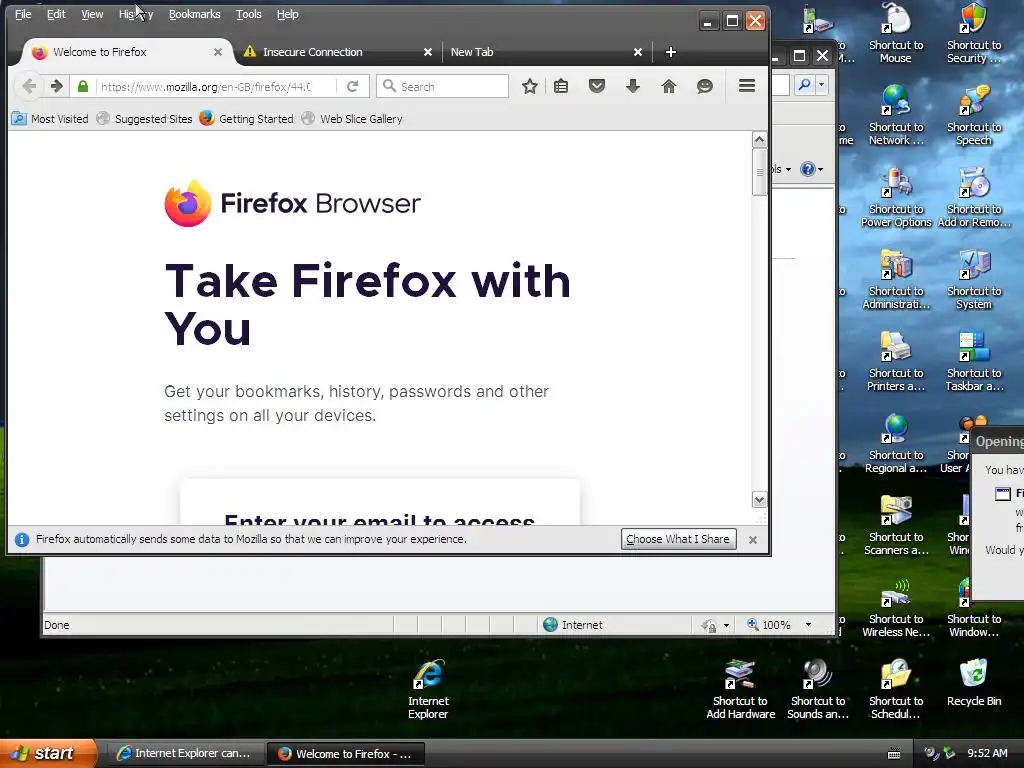Click the Firefox search box

coord(442,86)
